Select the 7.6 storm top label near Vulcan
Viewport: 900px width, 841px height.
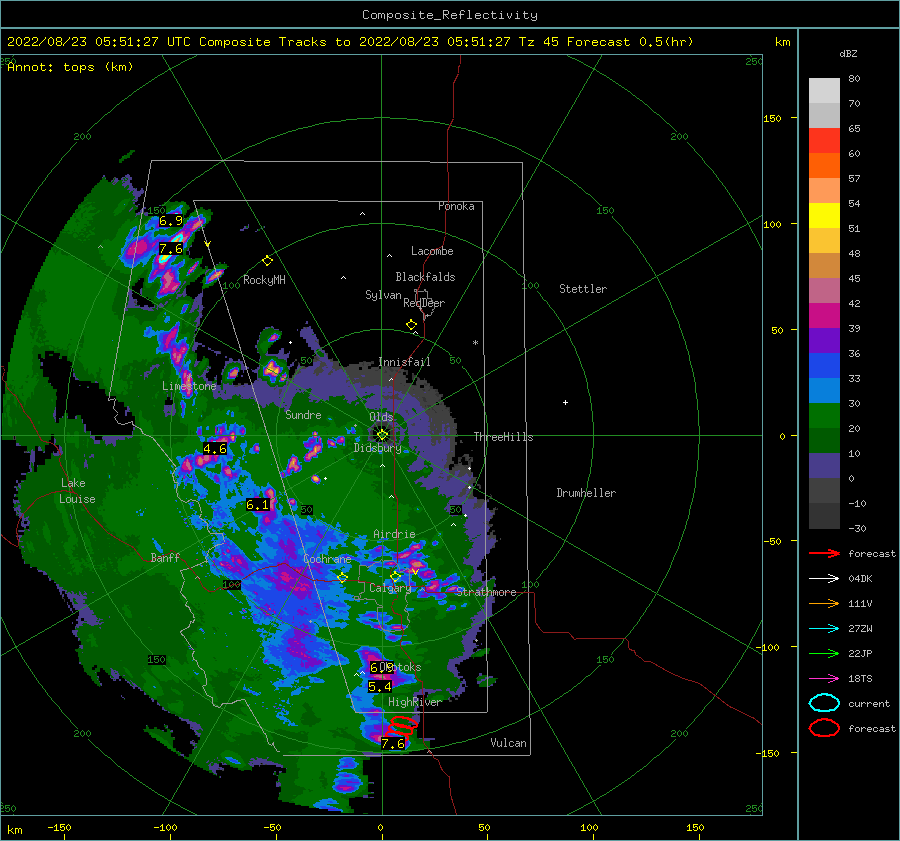point(393,743)
